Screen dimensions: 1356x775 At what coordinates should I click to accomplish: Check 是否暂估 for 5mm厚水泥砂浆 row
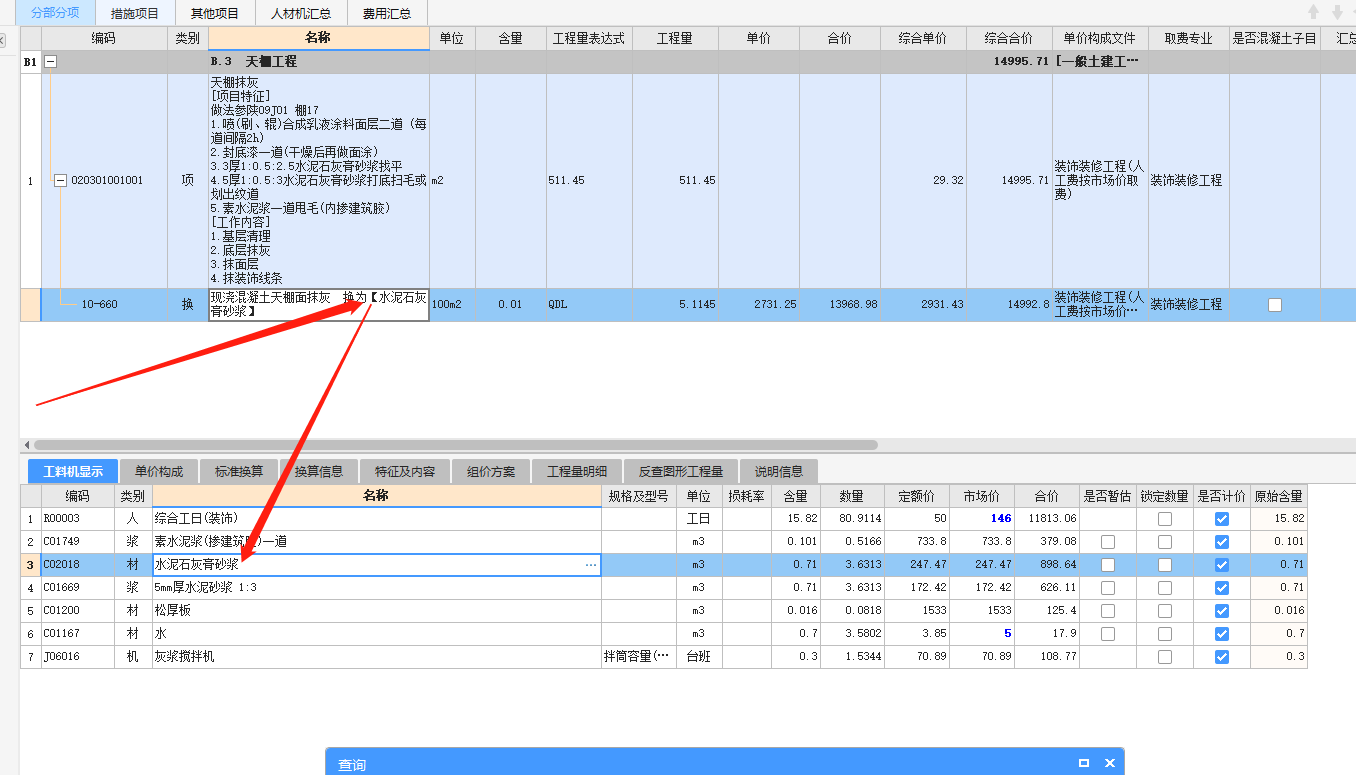coord(1108,588)
